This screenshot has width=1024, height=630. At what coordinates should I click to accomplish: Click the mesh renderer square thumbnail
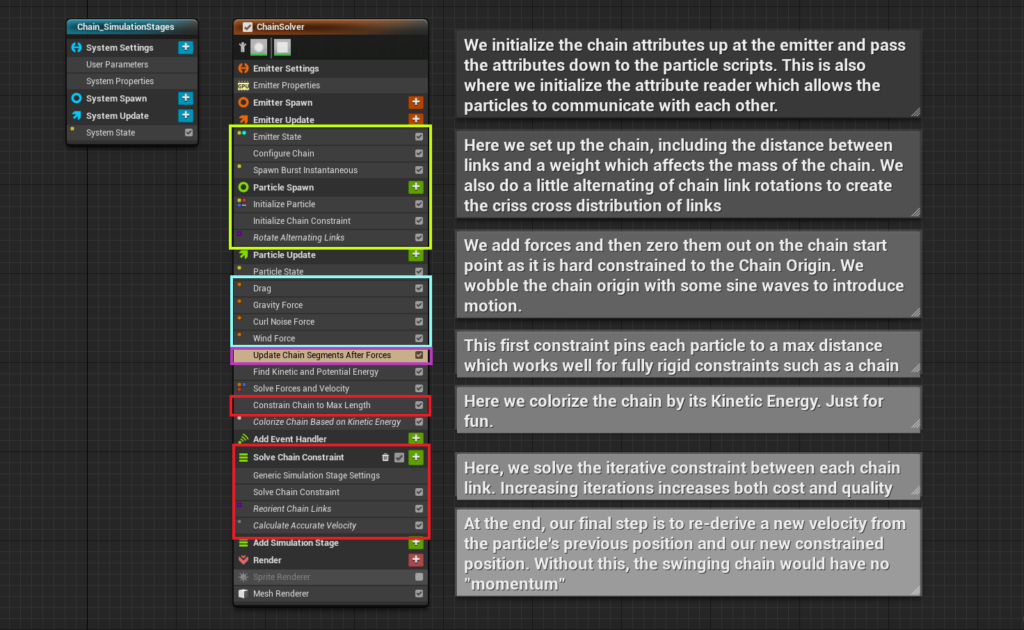click(x=282, y=47)
